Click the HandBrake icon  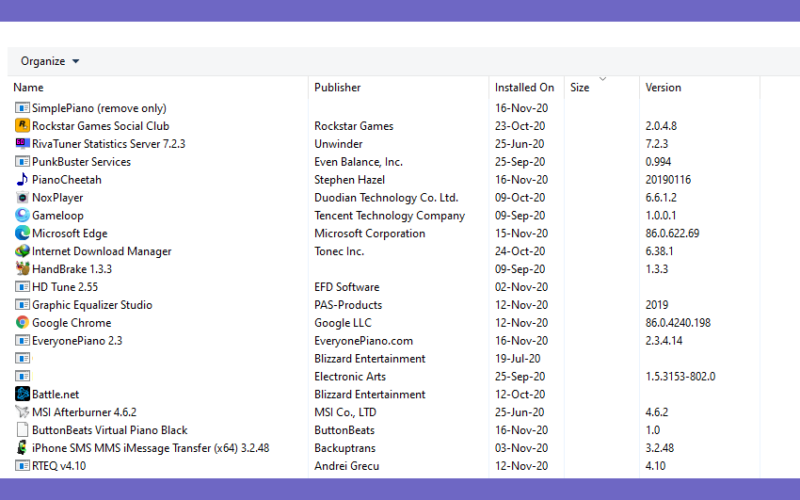(x=22, y=268)
